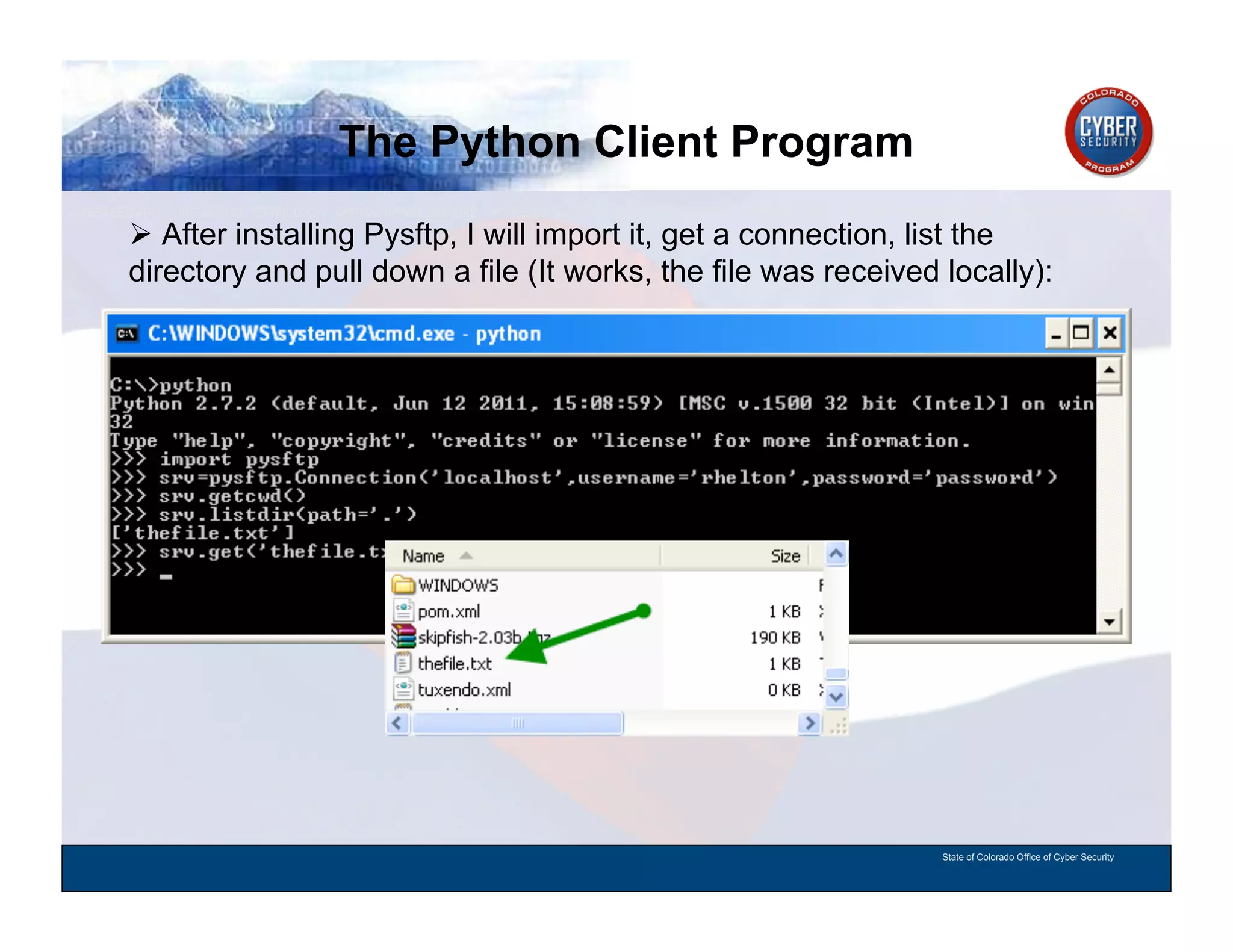Click the cmd window scroll down arrow
Image resolution: width=1233 pixels, height=952 pixels.
pyautogui.click(x=1109, y=622)
